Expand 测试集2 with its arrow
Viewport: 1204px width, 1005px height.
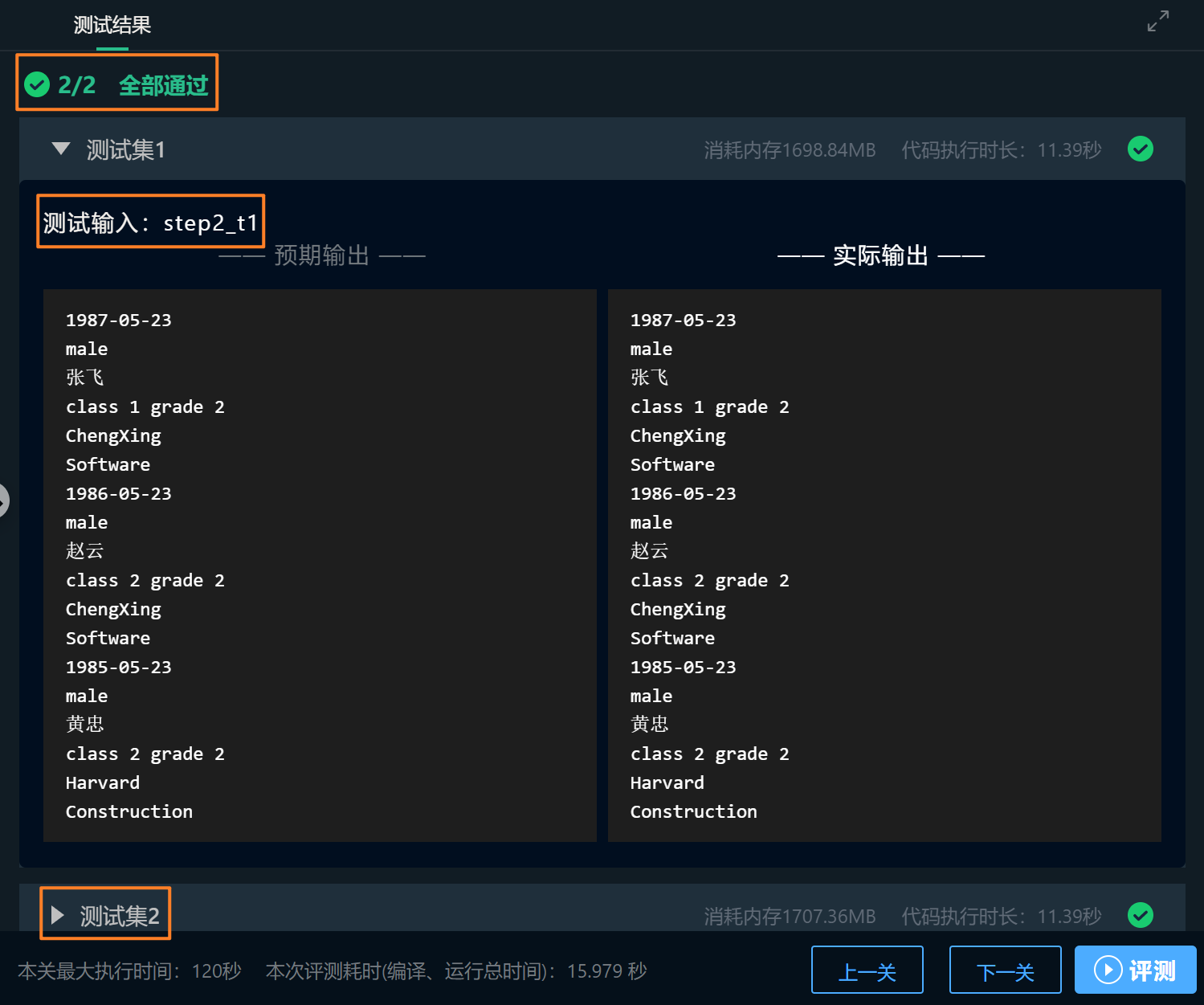[x=57, y=913]
